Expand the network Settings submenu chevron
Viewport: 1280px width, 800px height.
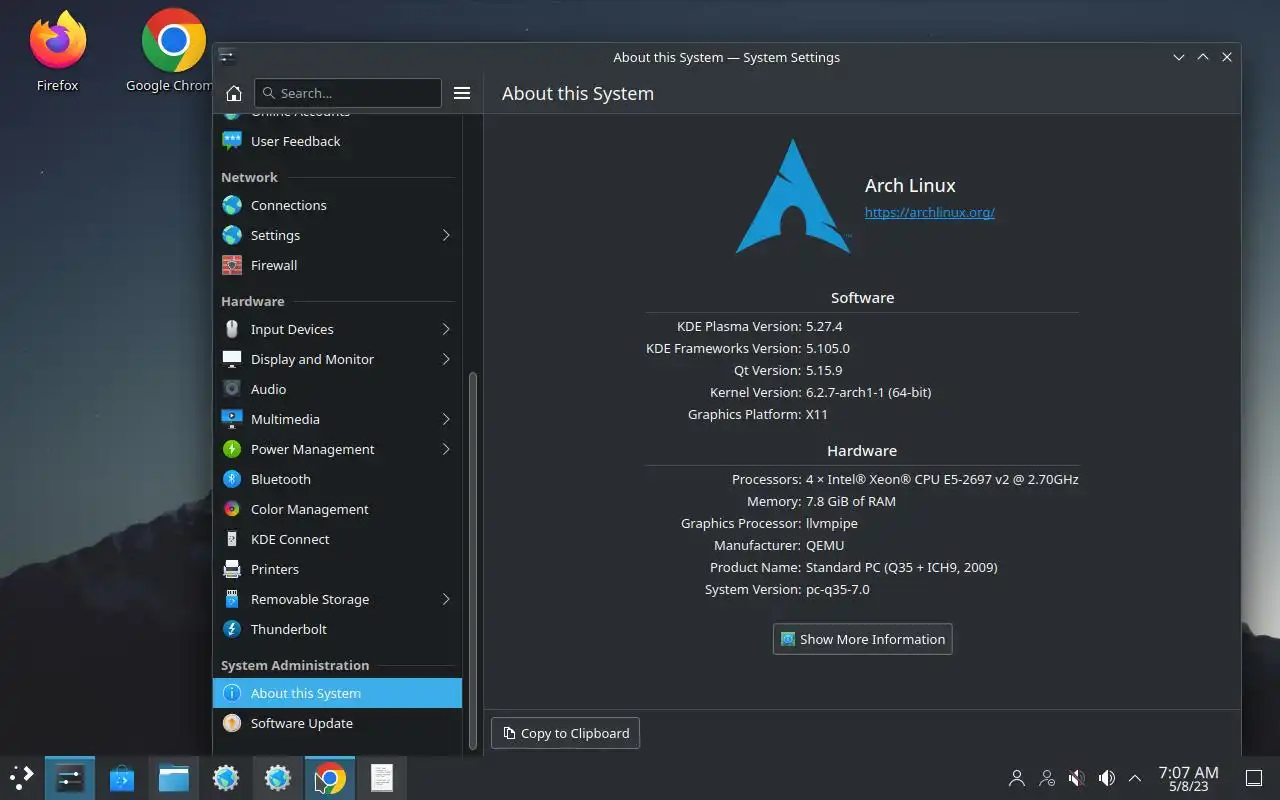click(446, 235)
